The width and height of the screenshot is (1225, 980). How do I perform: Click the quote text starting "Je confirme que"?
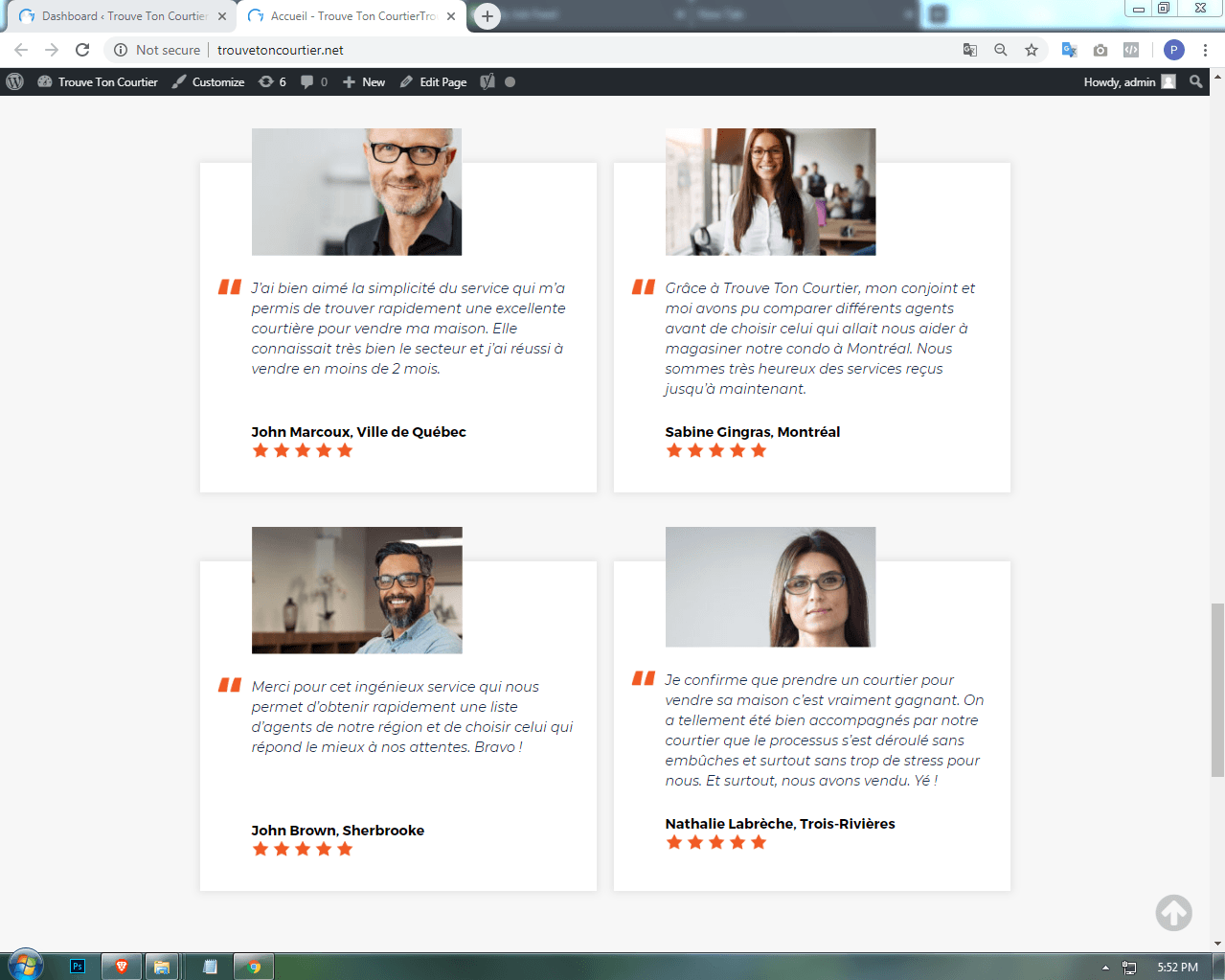(x=825, y=730)
